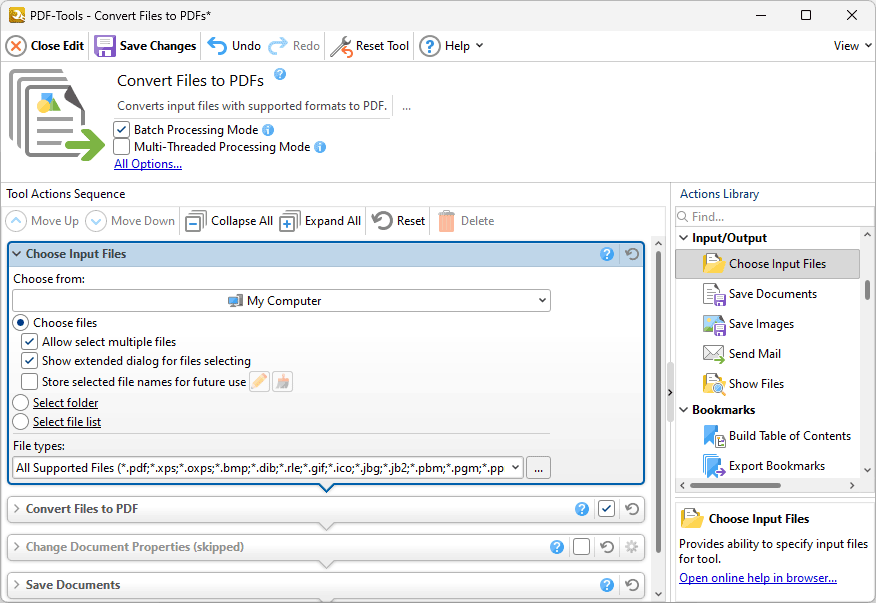Click the Close Edit toolbar button
Viewport: 876px width, 603px height.
[x=45, y=46]
